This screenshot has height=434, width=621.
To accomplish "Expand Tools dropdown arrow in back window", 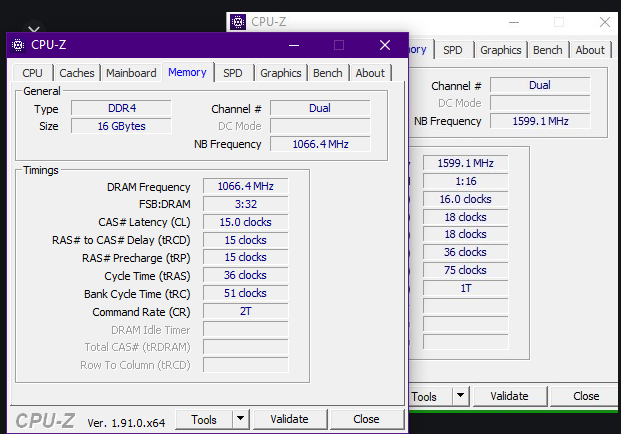I will (x=461, y=396).
